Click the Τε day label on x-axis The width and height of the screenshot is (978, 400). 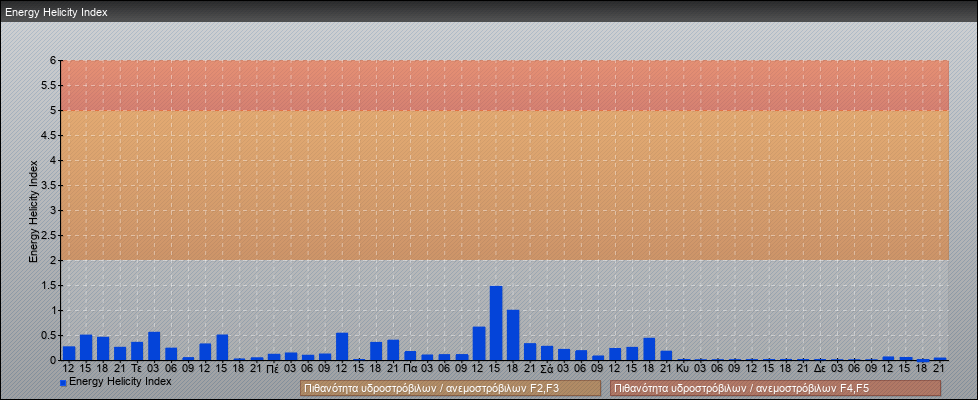[137, 369]
